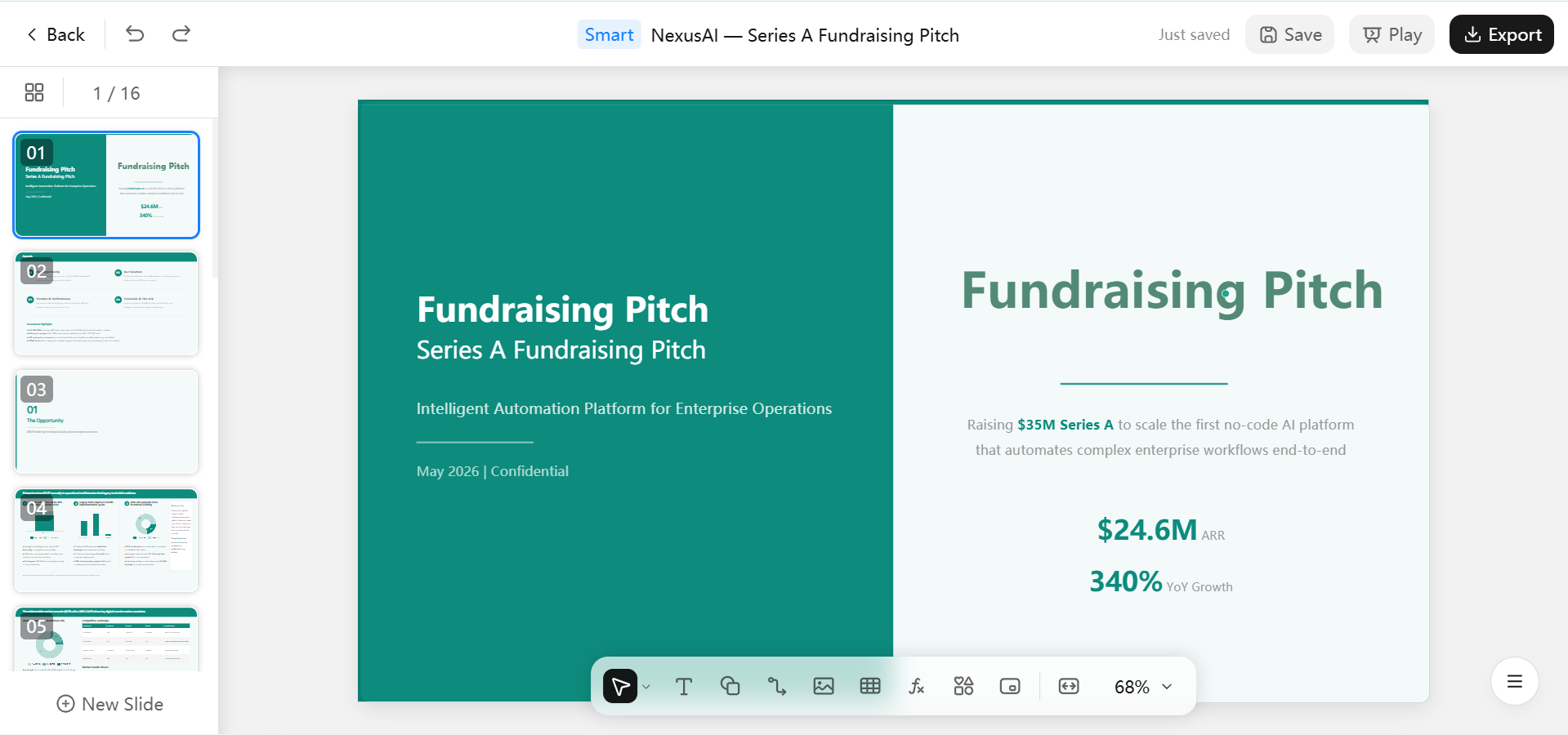
Task: Select the pointer selection tool
Action: (620, 686)
